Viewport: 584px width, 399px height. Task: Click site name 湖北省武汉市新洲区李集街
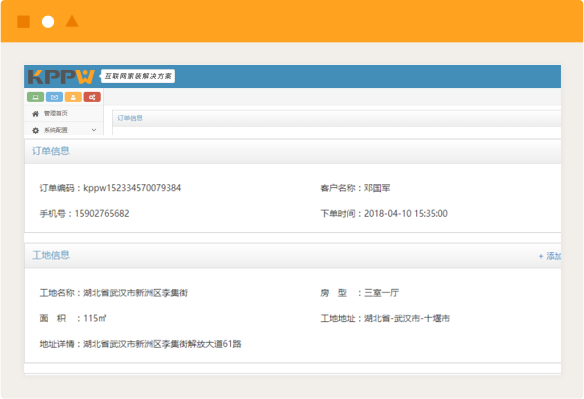click(135, 293)
